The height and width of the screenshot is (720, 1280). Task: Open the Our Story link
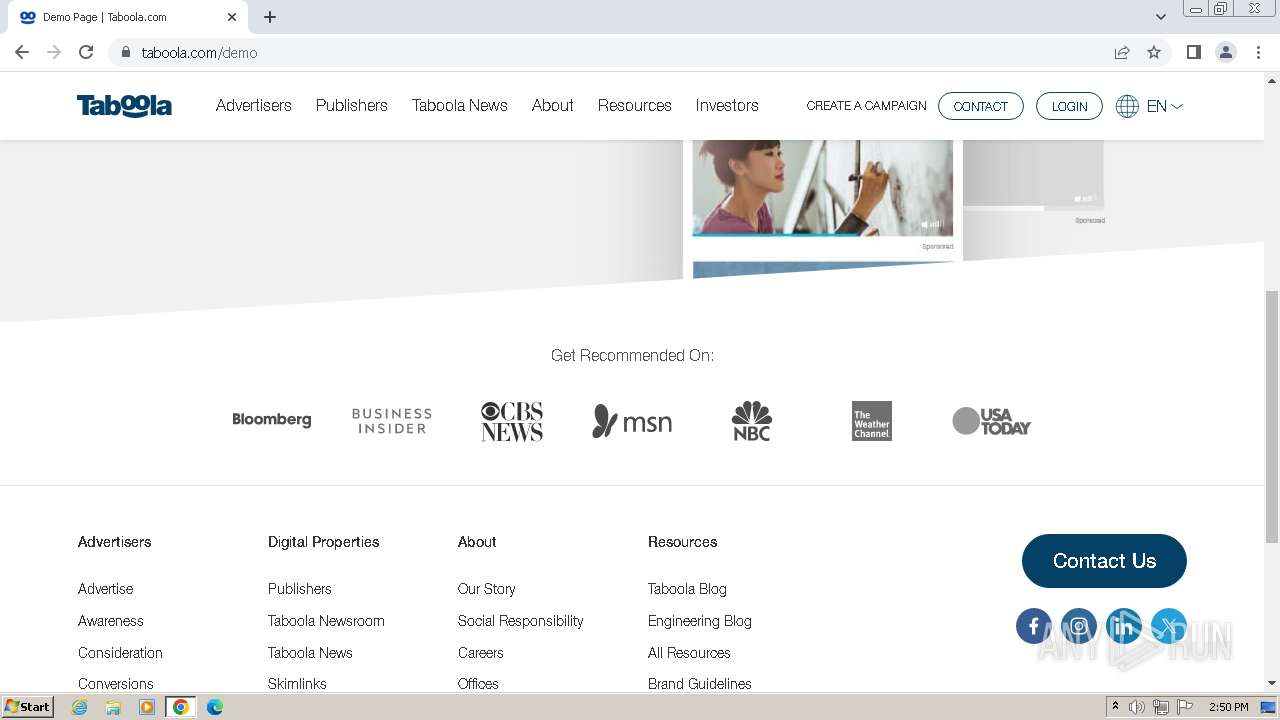tap(487, 589)
